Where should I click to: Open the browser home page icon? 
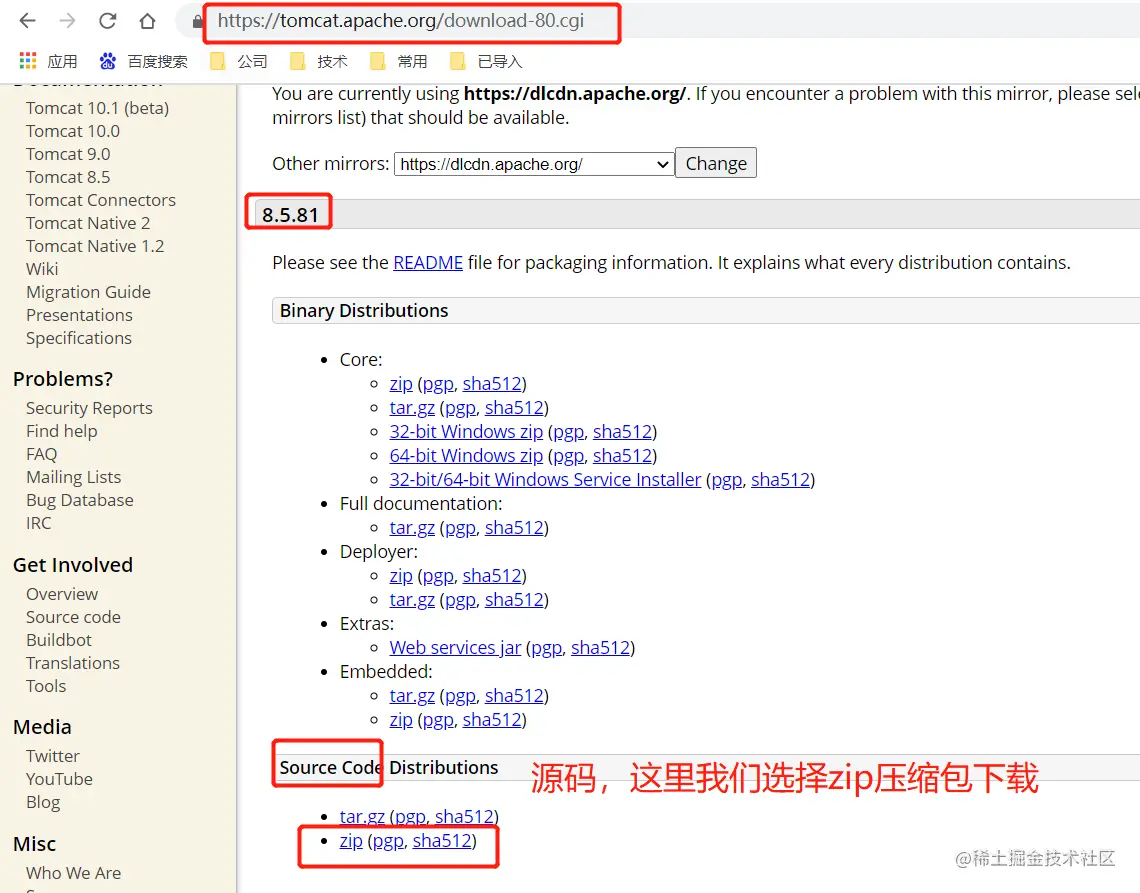148,21
